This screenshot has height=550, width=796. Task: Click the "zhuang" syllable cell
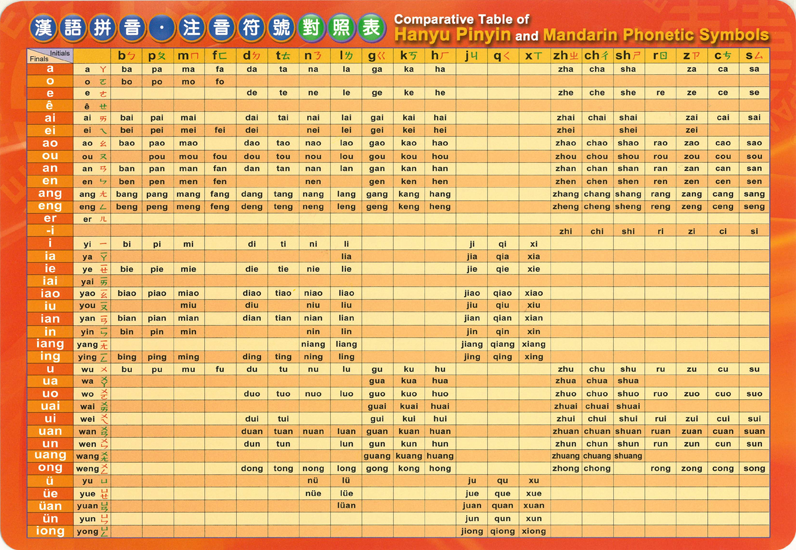(566, 456)
